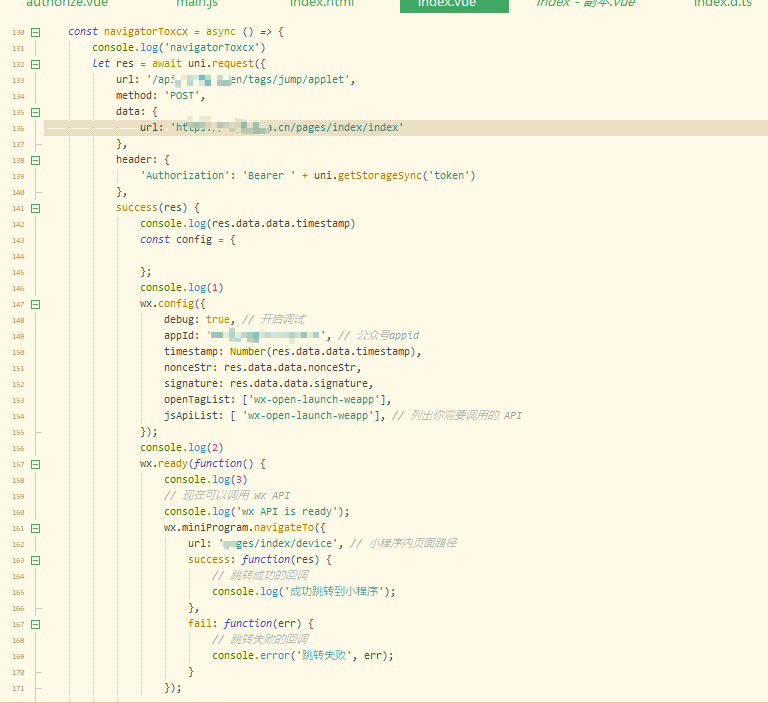Click 'timestamp: Number' on line 150
768x703 pixels.
coord(215,351)
